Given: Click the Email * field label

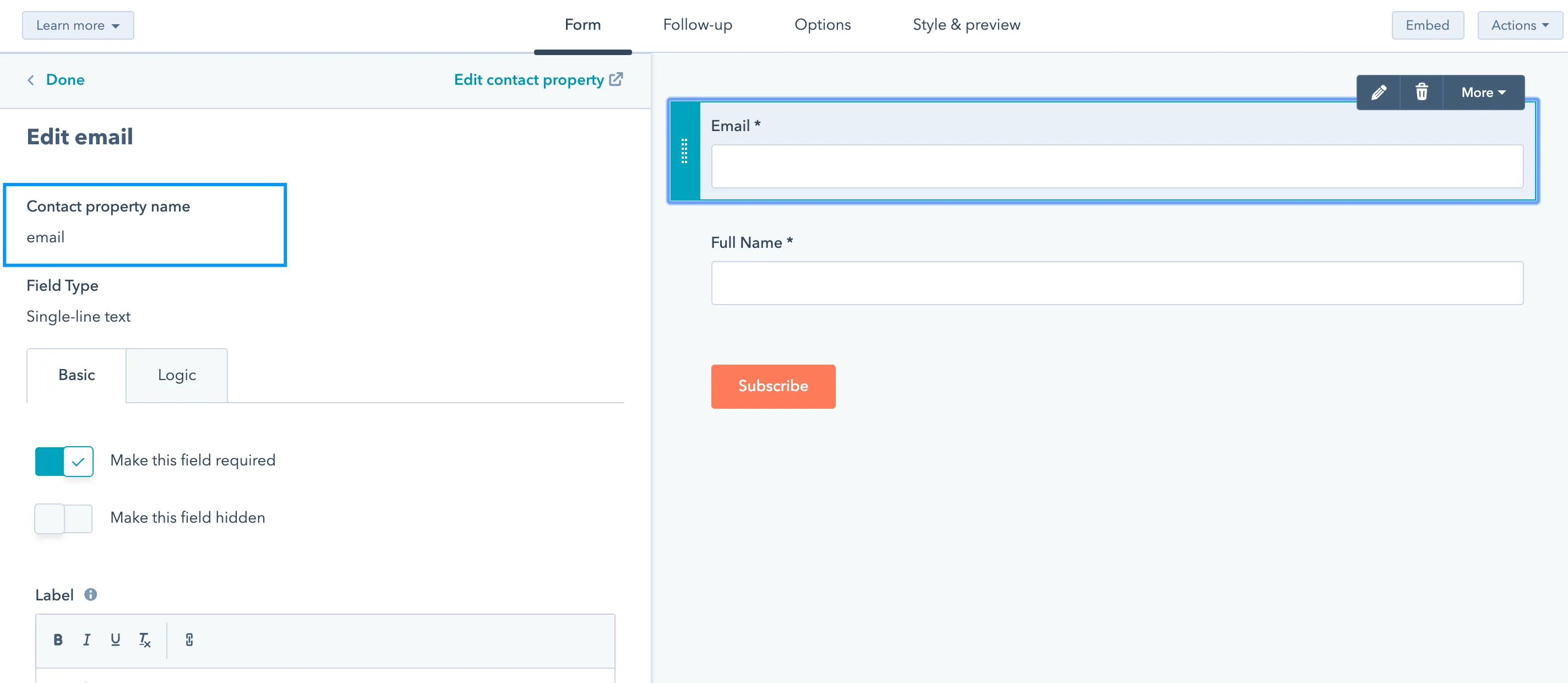Looking at the screenshot, I should coord(736,126).
